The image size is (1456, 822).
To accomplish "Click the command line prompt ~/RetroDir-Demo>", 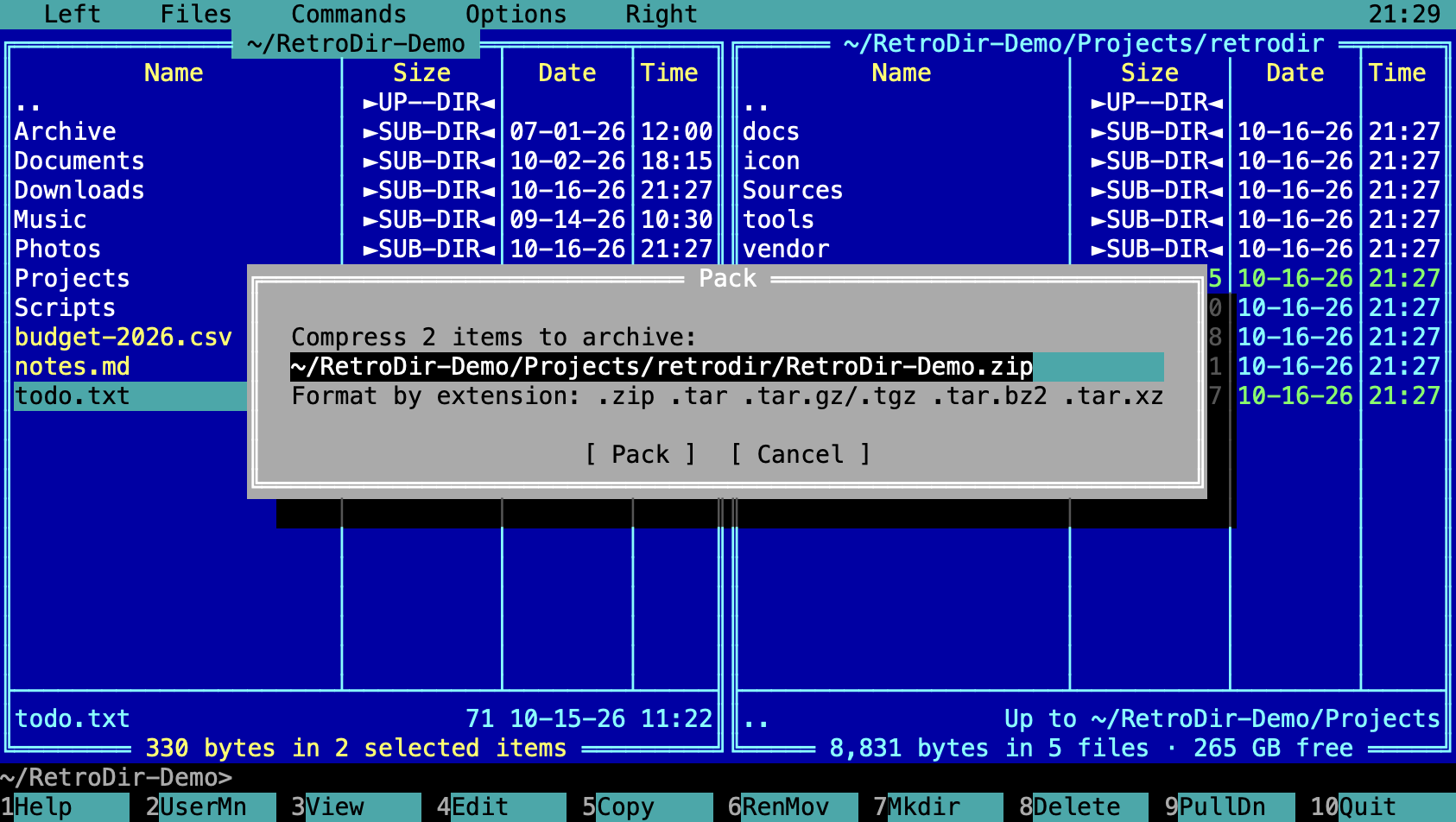I will tap(117, 777).
